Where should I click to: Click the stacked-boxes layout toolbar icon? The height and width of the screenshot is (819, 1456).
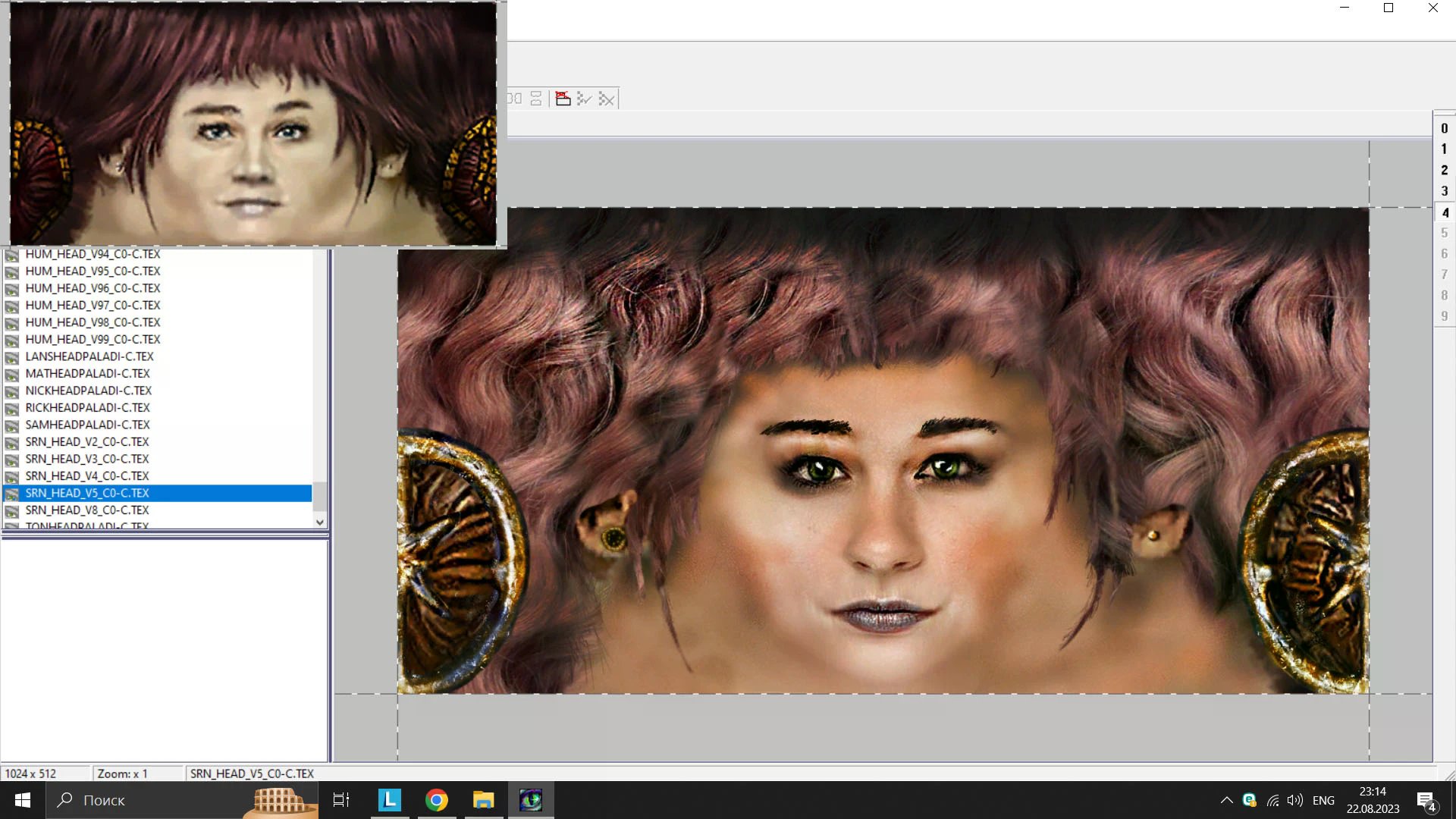[536, 99]
